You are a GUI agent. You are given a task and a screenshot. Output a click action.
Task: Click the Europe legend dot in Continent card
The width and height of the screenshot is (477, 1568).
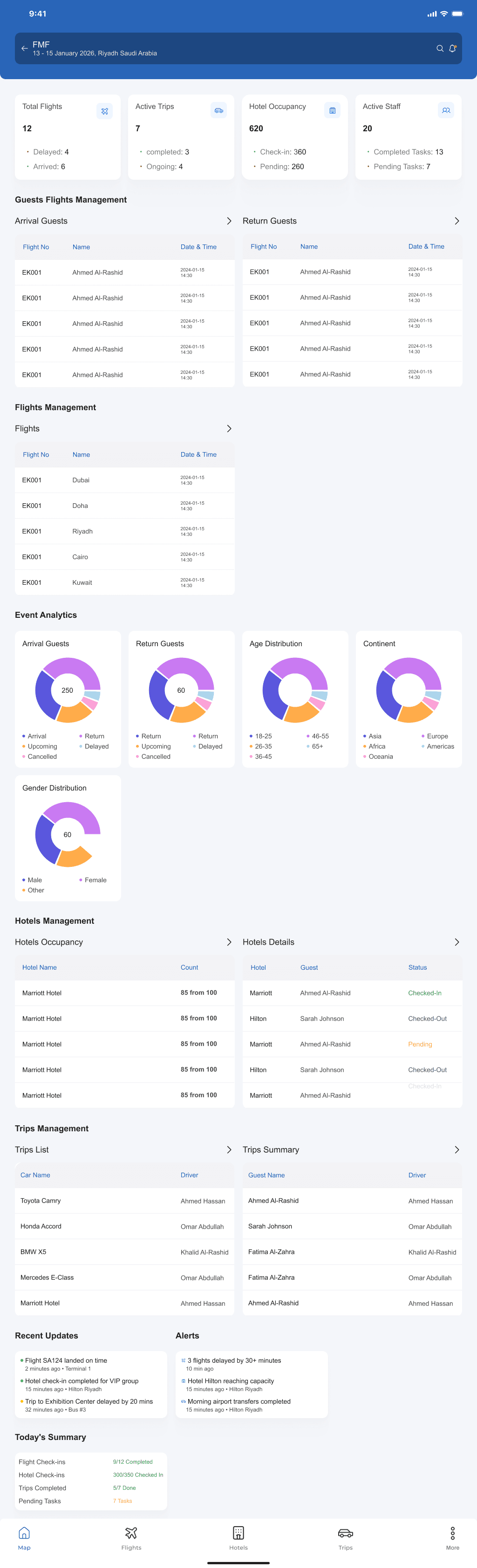pyautogui.click(x=423, y=736)
